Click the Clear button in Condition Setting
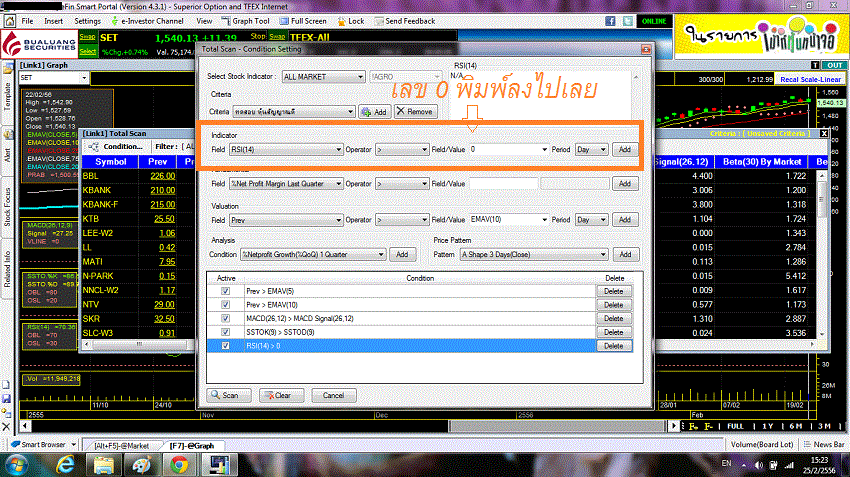Image resolution: width=850 pixels, height=477 pixels. coord(281,395)
